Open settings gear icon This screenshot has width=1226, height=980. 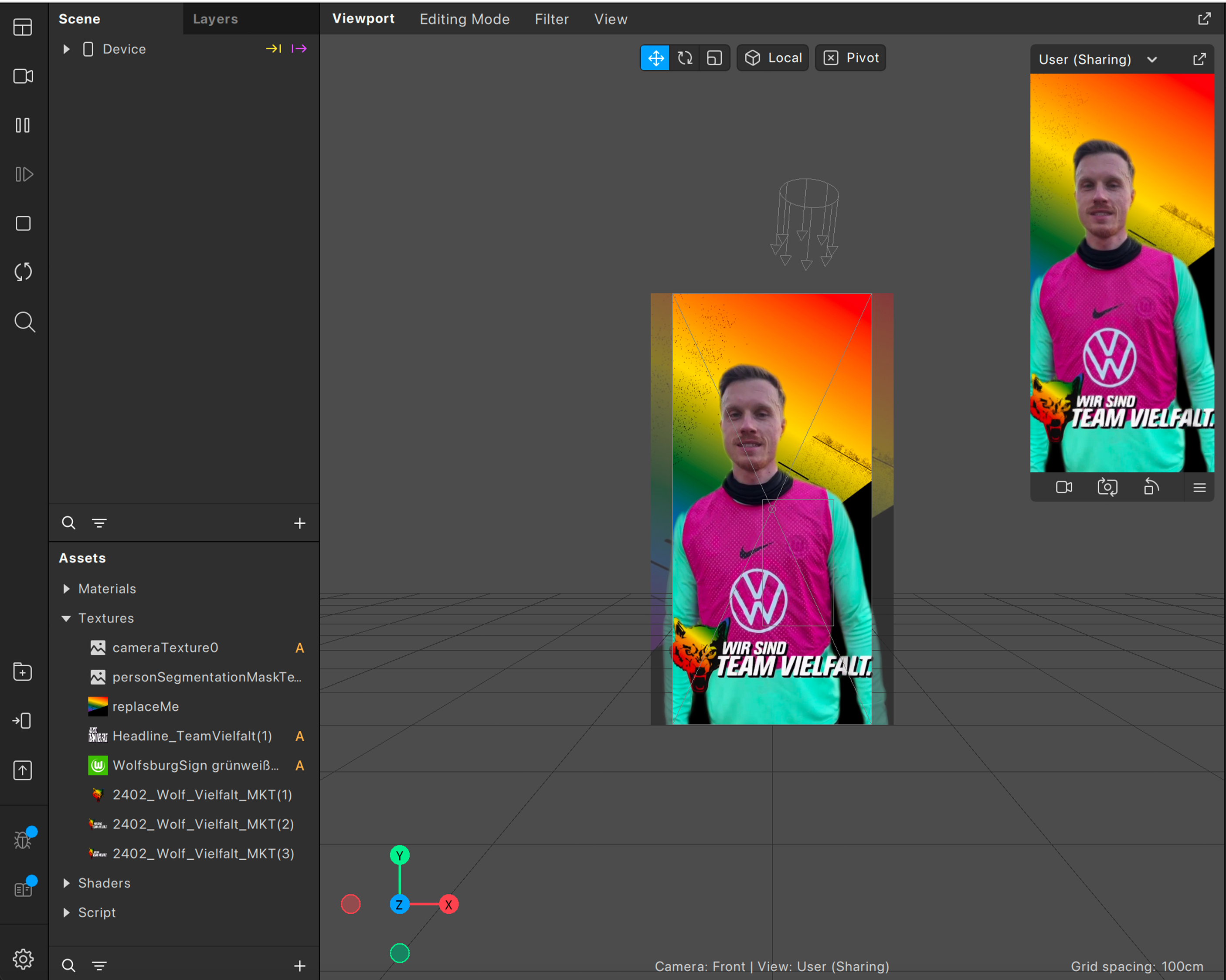(x=23, y=959)
